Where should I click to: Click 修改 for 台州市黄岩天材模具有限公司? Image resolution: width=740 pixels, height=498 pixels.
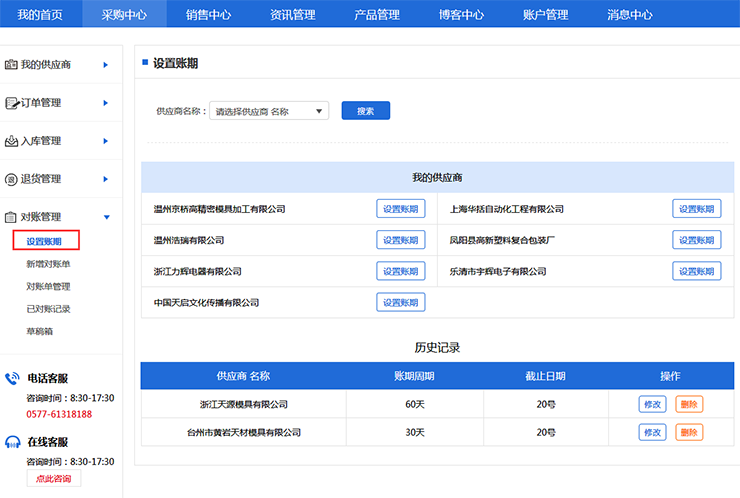(653, 432)
